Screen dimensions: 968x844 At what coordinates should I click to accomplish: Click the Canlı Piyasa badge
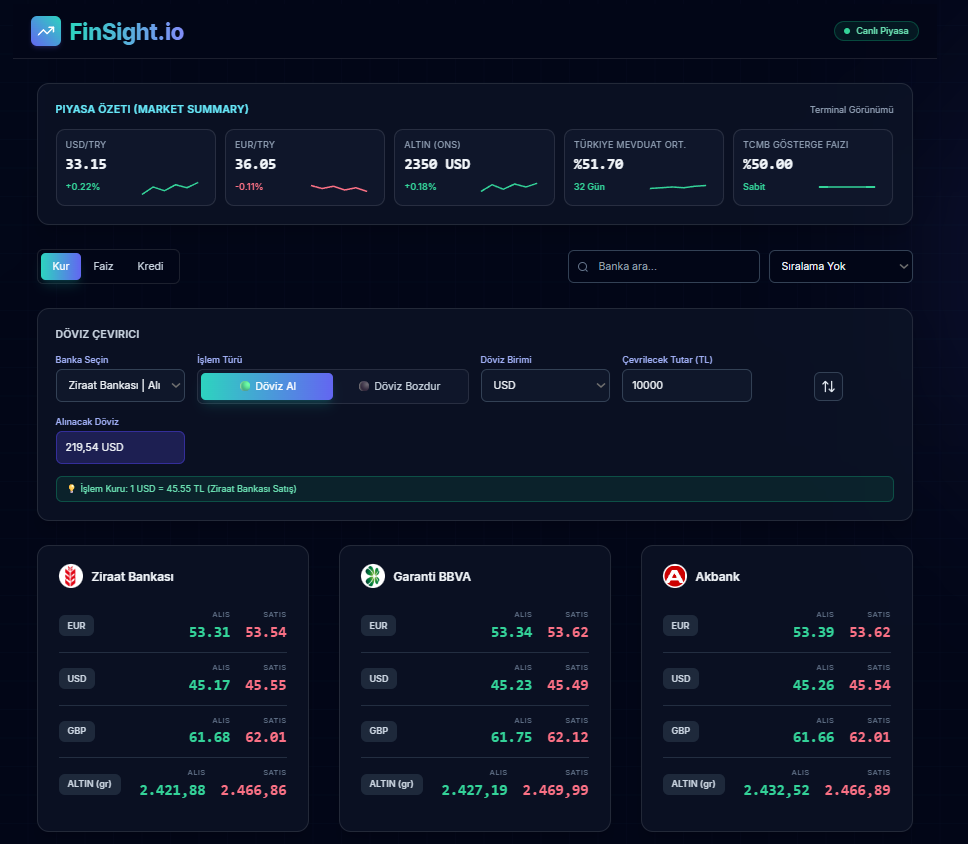click(x=876, y=31)
